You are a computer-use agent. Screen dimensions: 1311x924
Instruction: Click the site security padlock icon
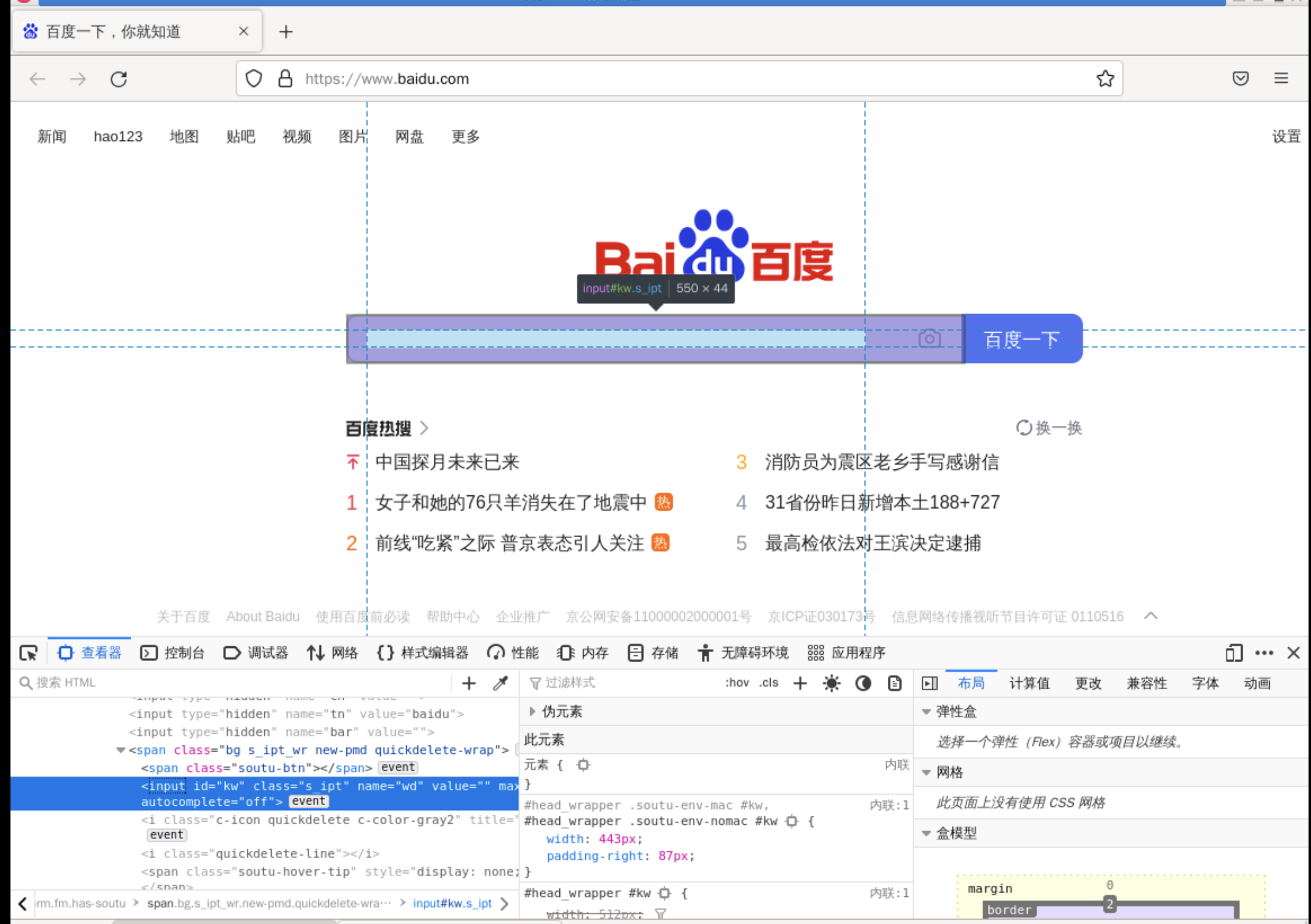pos(285,79)
